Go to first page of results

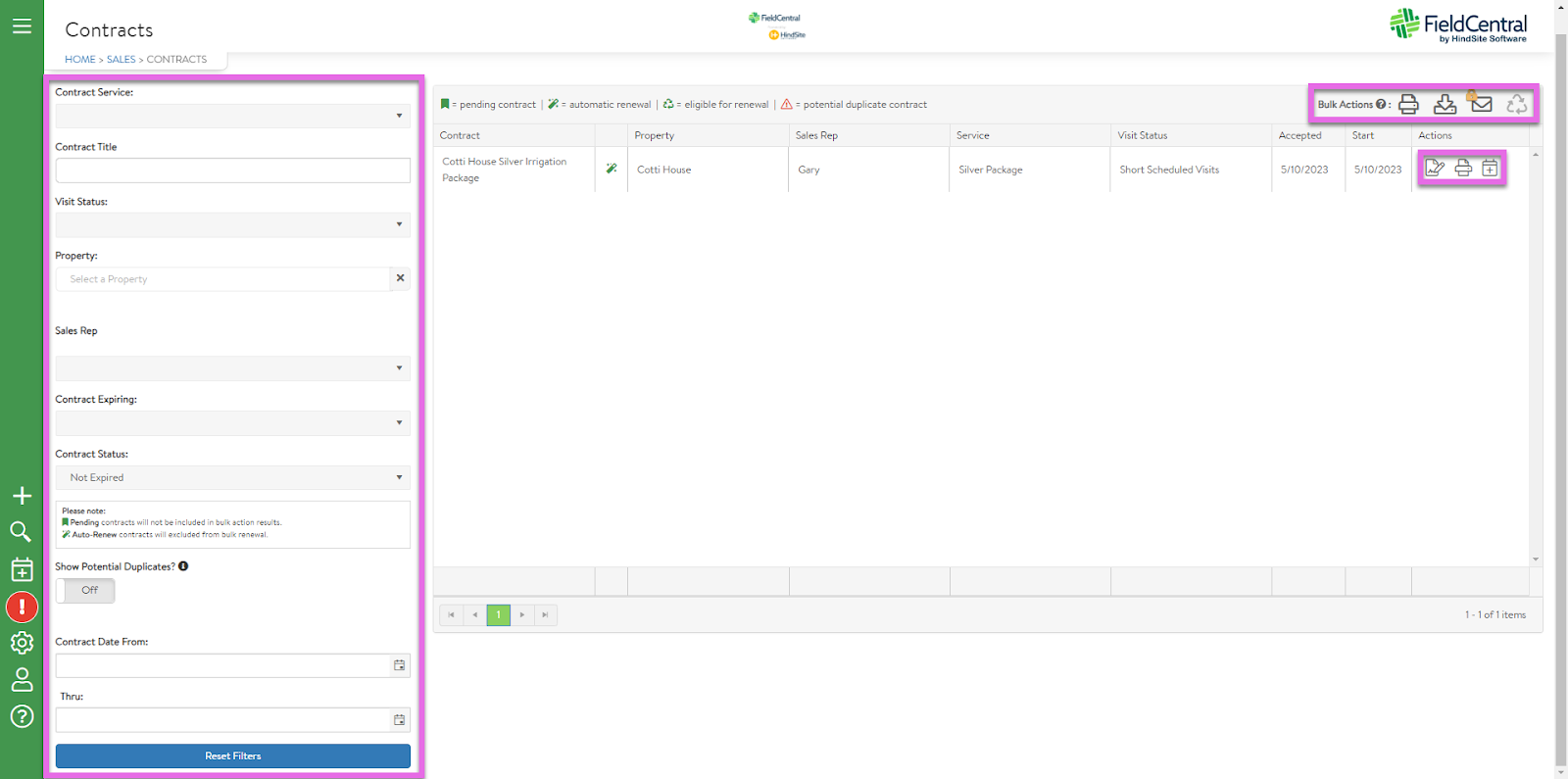(451, 614)
